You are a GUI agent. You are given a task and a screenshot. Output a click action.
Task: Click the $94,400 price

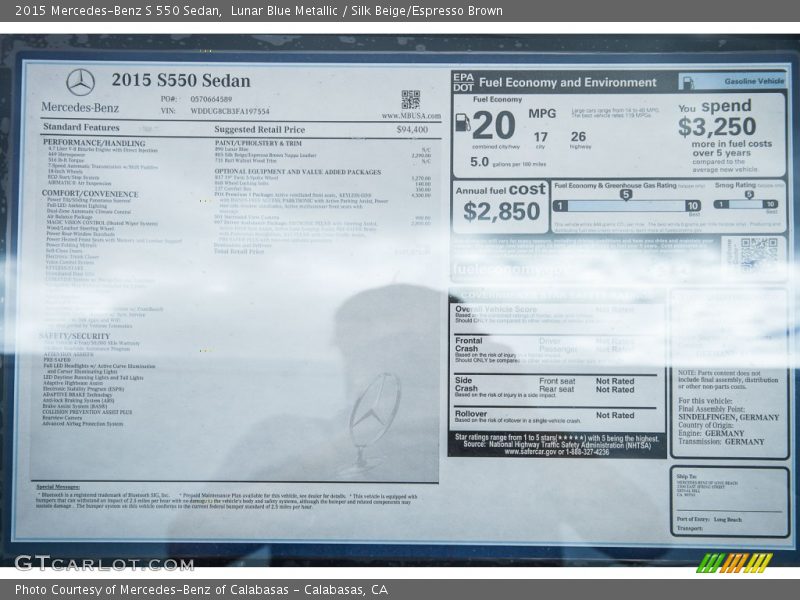pyautogui.click(x=412, y=130)
